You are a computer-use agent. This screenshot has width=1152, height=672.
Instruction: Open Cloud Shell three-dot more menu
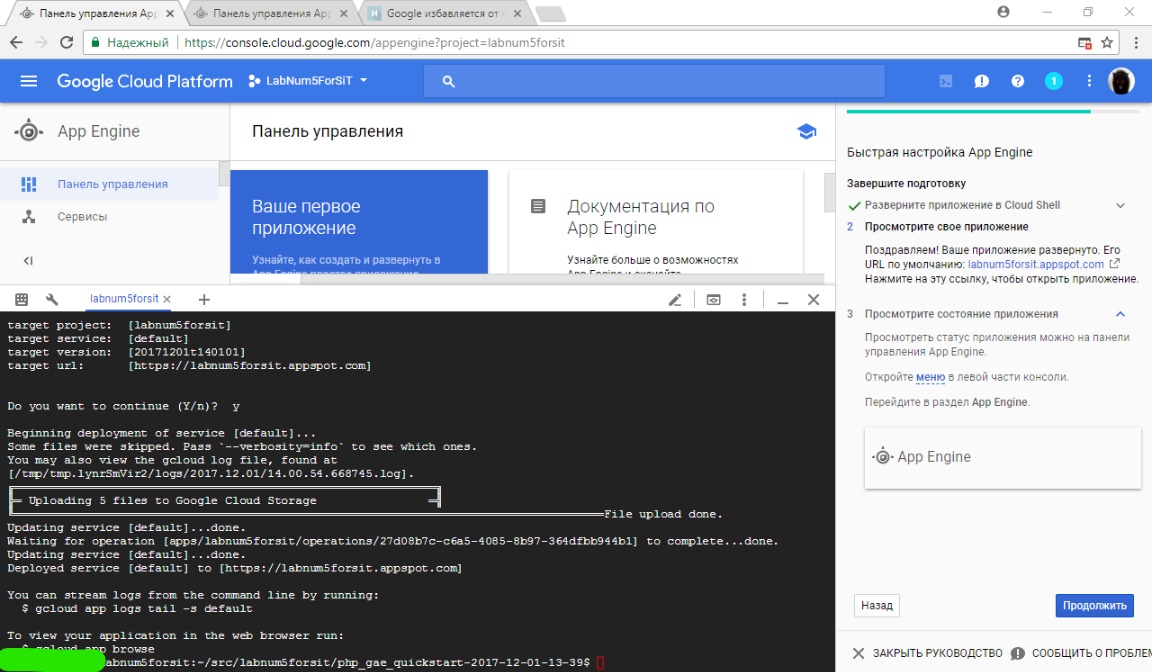(744, 300)
